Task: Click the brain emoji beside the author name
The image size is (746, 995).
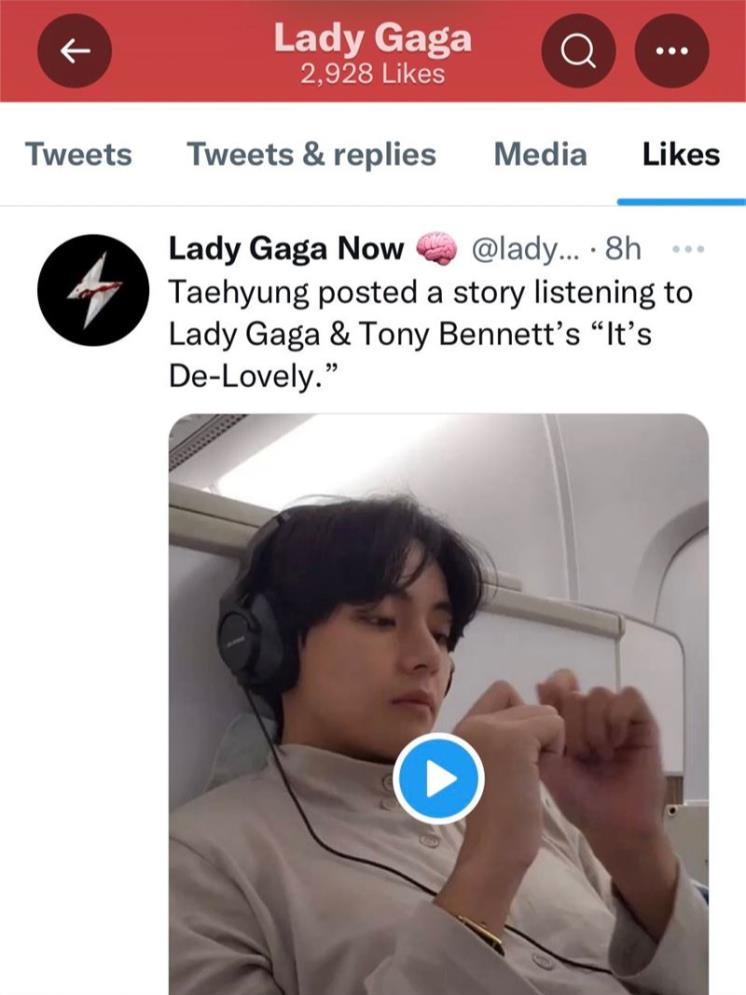Action: point(435,249)
